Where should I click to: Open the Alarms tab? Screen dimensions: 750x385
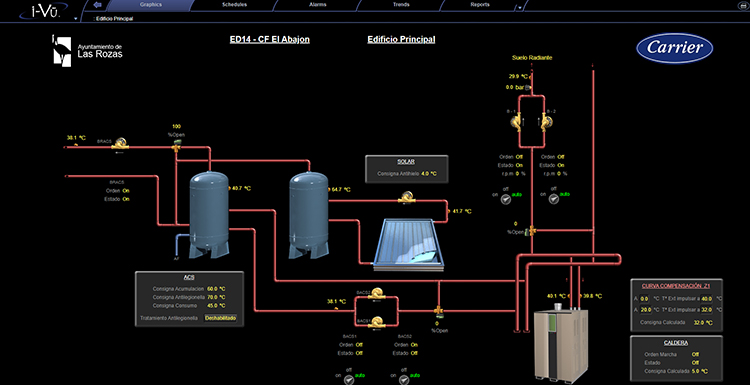[318, 5]
